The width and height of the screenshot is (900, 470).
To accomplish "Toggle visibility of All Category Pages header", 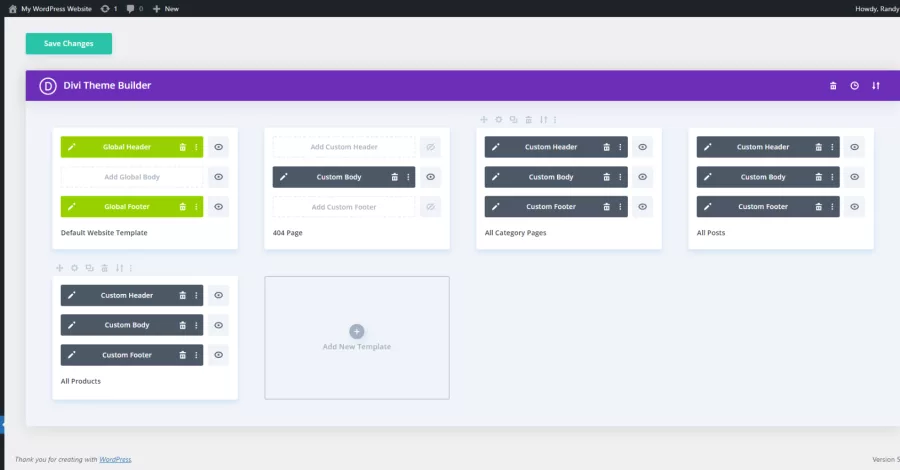I will coord(642,147).
